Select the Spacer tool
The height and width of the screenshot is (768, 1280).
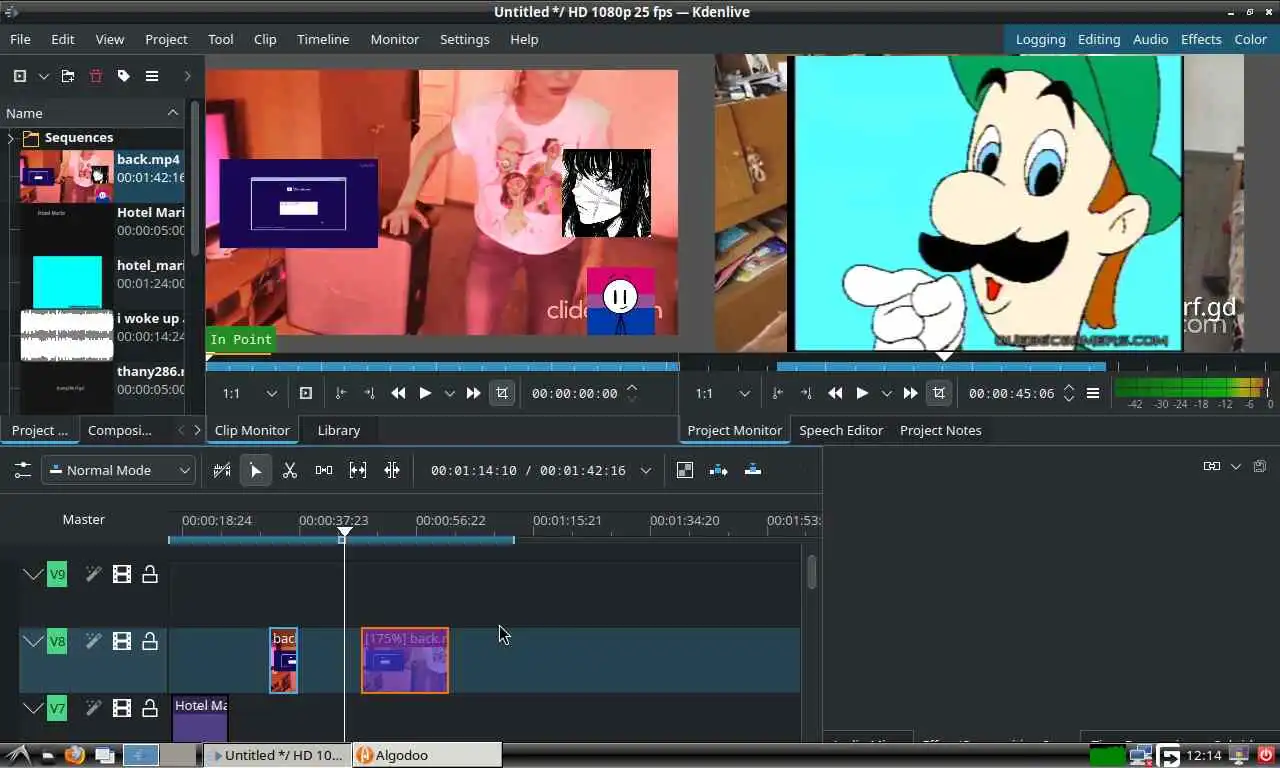point(324,470)
